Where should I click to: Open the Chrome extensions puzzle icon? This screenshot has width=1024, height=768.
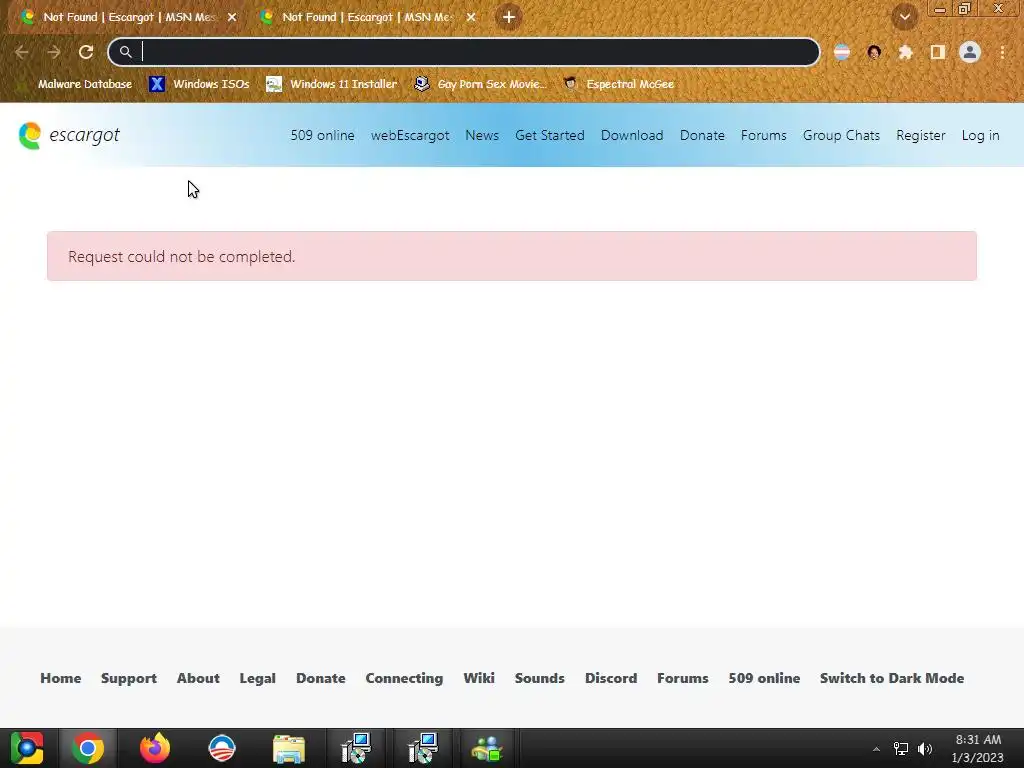[x=906, y=52]
